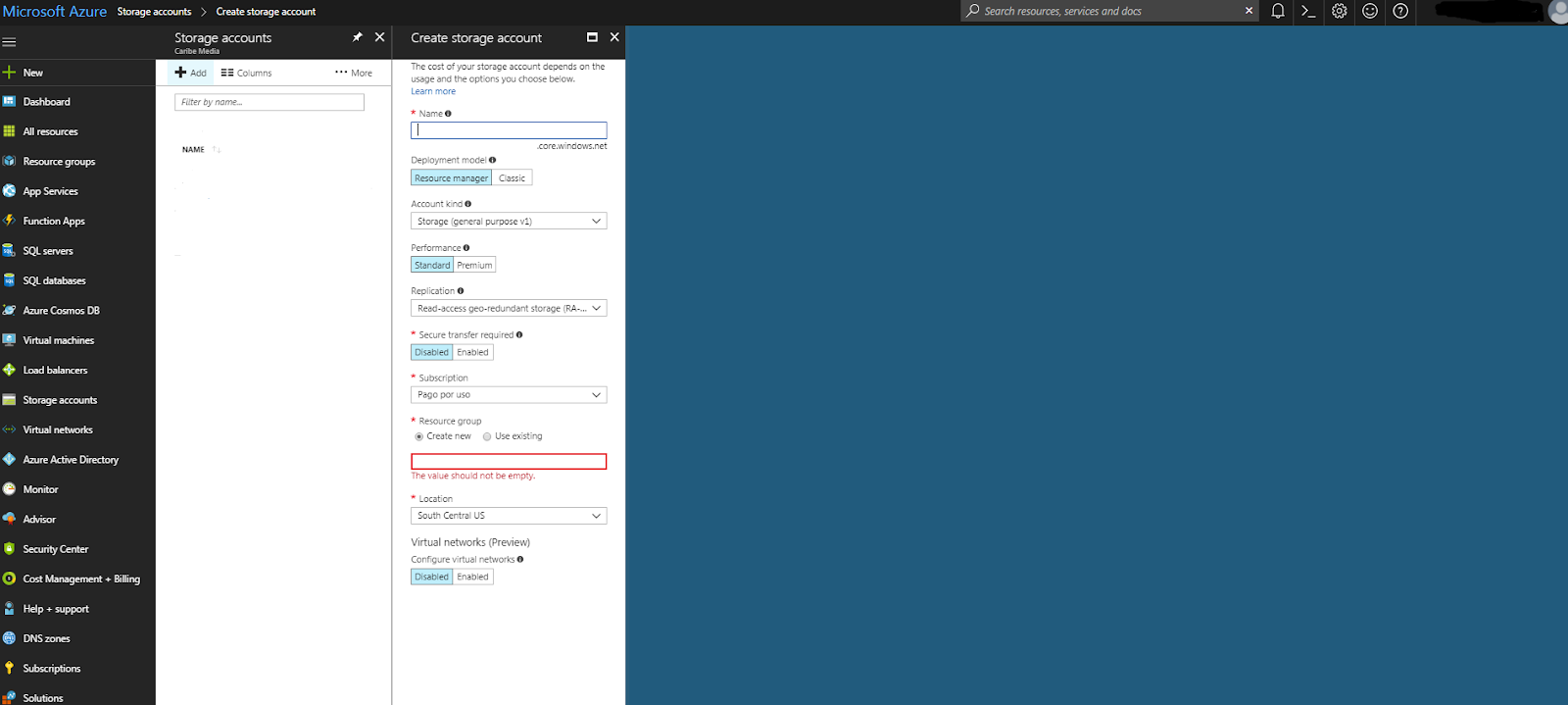Open the Replication dropdown
Screen dimensions: 1568x705
(509, 308)
